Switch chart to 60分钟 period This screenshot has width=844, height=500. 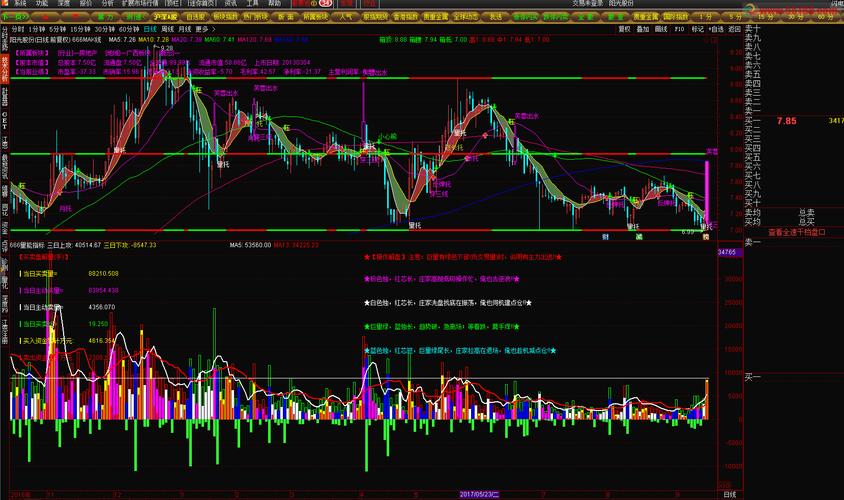(x=128, y=30)
